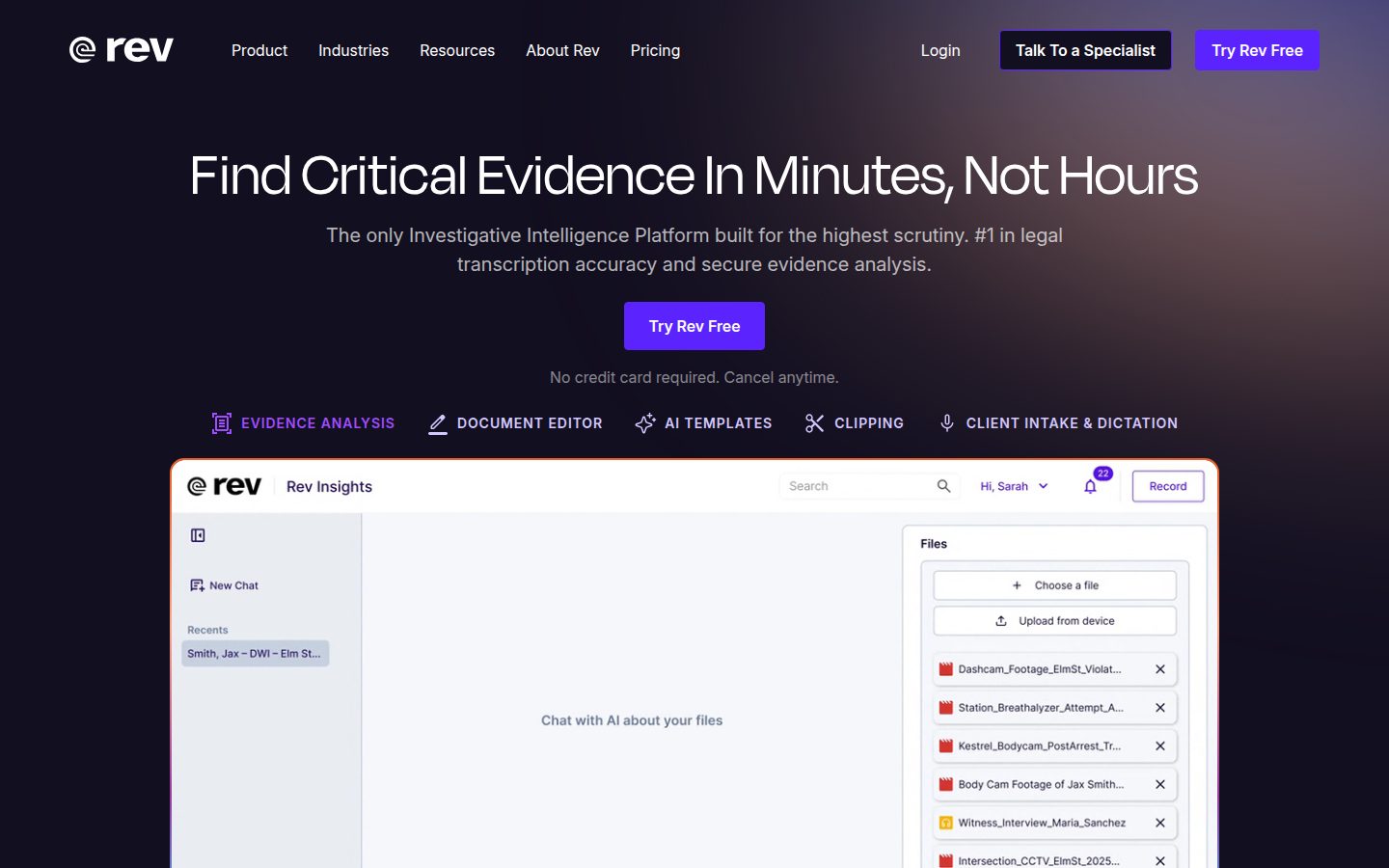Click the AI Templates sparkle icon
This screenshot has width=1389, height=868.
pos(645,423)
